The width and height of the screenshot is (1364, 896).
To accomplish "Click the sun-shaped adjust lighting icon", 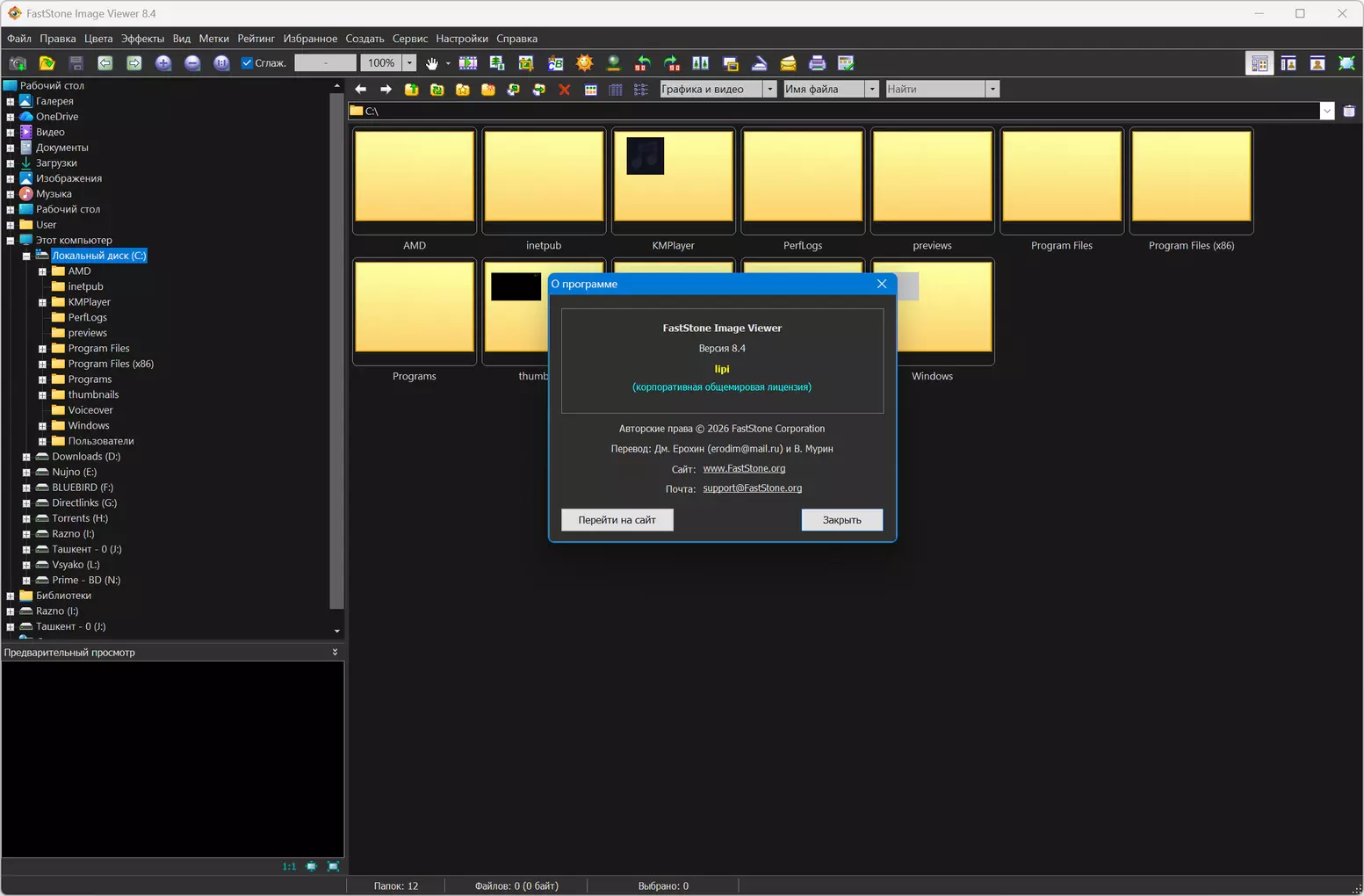I will click(x=584, y=63).
